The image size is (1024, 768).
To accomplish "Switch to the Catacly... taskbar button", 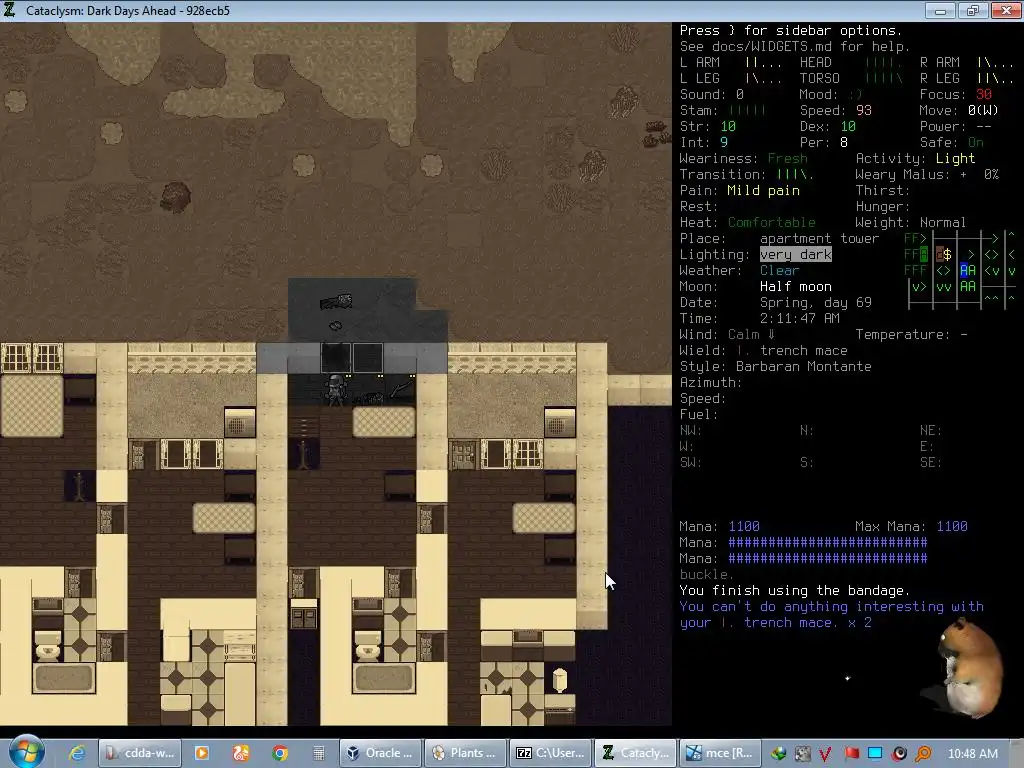I will pos(635,753).
